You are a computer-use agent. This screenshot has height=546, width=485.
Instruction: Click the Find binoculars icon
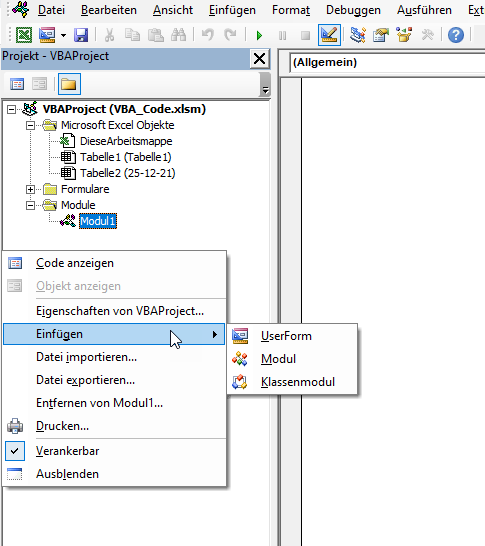click(179, 35)
